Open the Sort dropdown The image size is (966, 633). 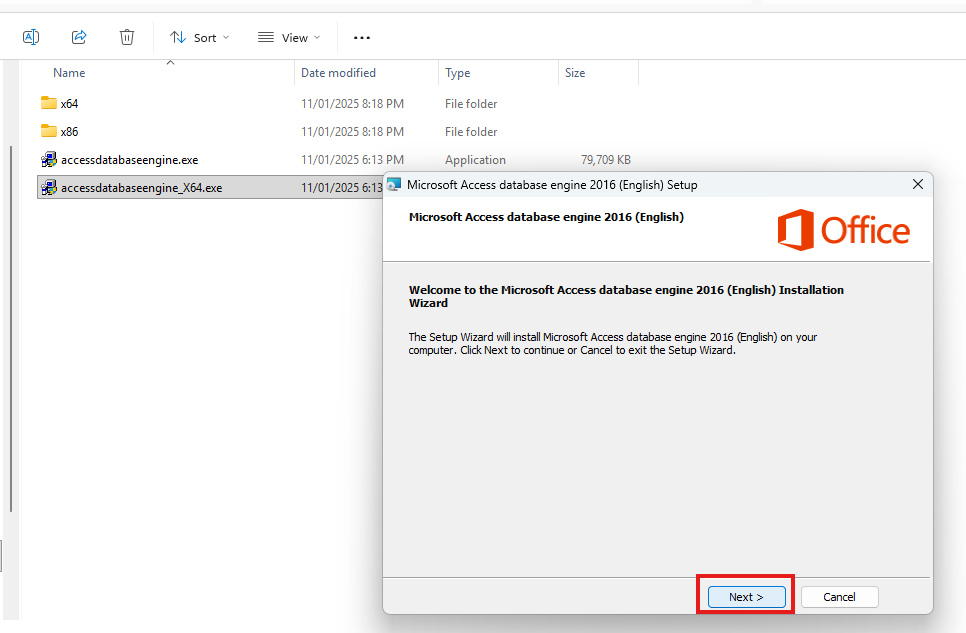coord(199,37)
